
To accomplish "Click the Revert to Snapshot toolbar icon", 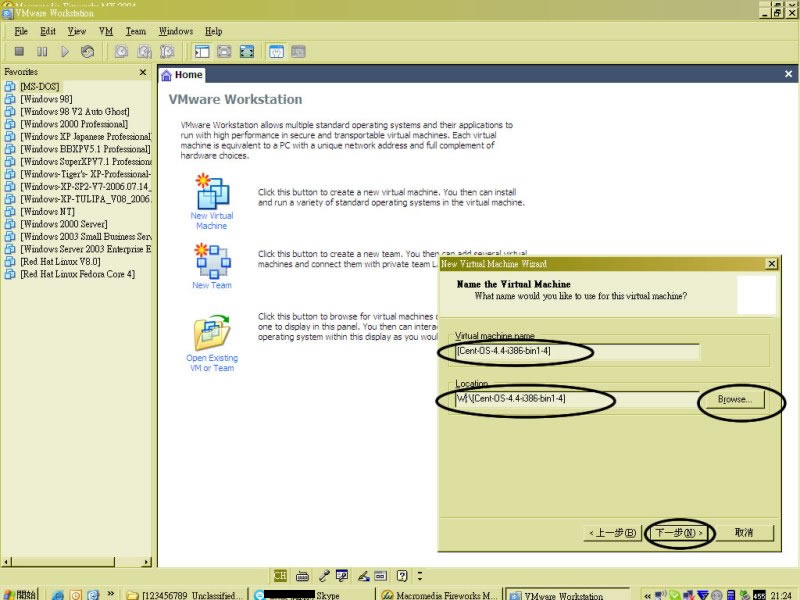I will coord(144,52).
